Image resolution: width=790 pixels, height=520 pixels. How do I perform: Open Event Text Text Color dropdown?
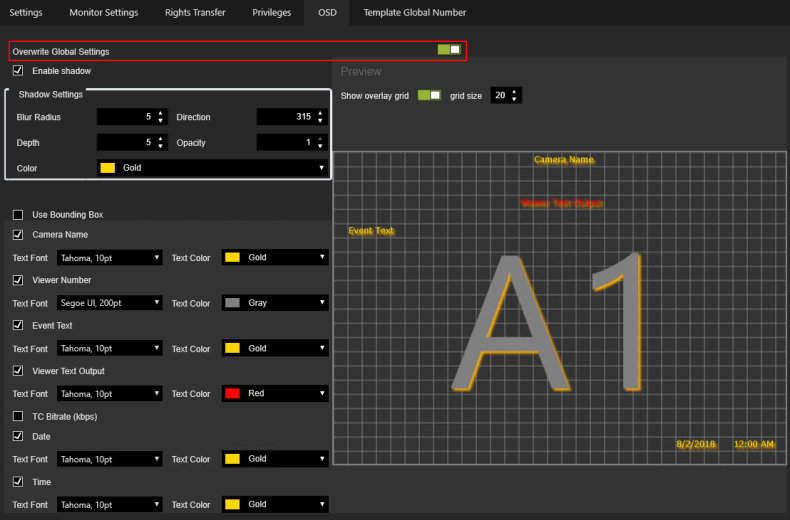[x=275, y=348]
